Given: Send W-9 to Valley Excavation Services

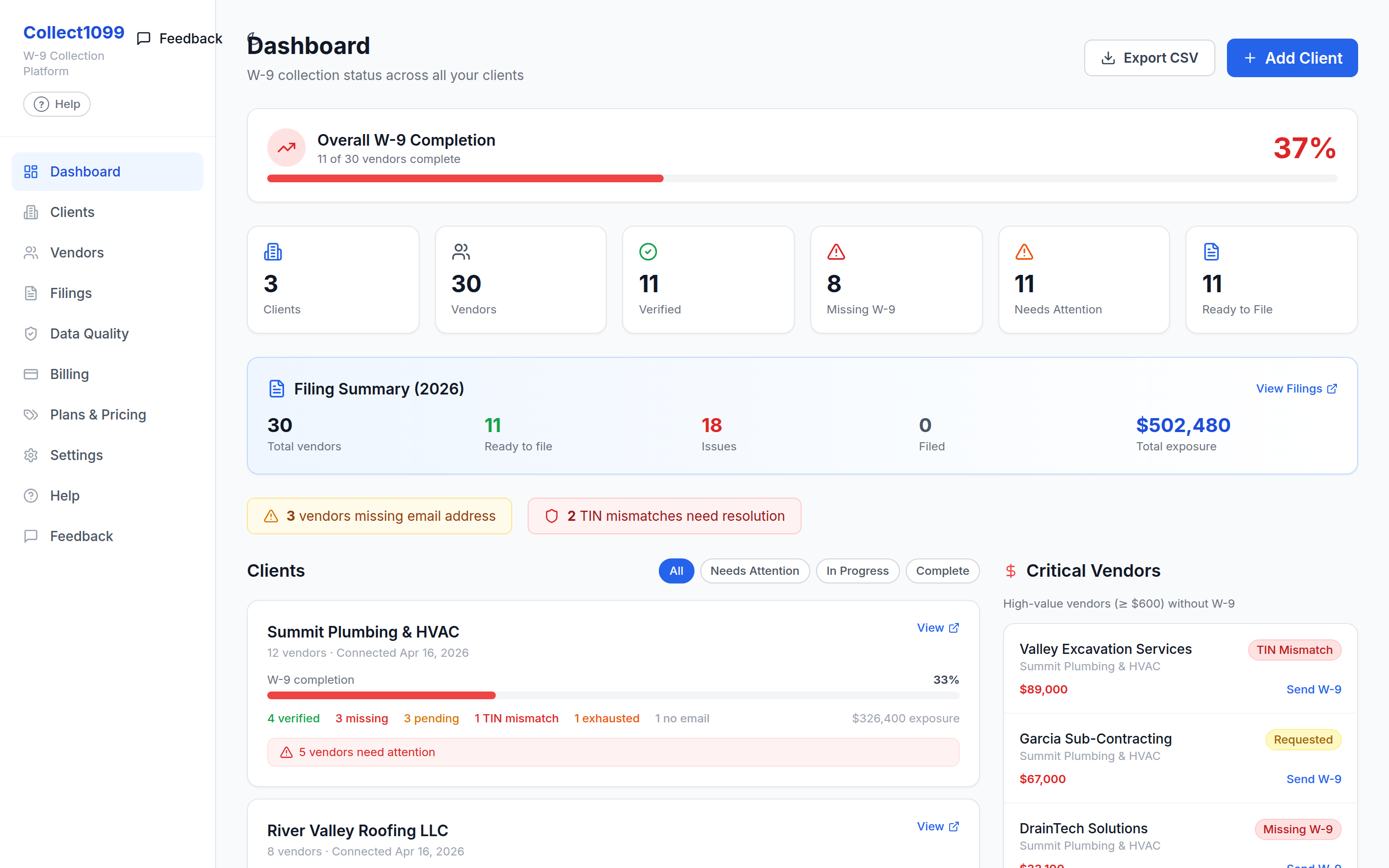Looking at the screenshot, I should (1313, 689).
